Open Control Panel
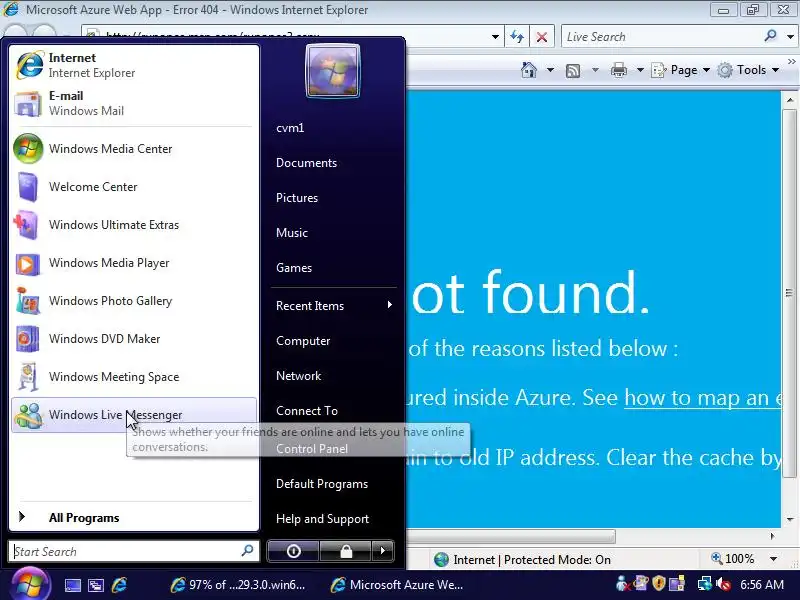This screenshot has height=600, width=800. click(x=312, y=449)
